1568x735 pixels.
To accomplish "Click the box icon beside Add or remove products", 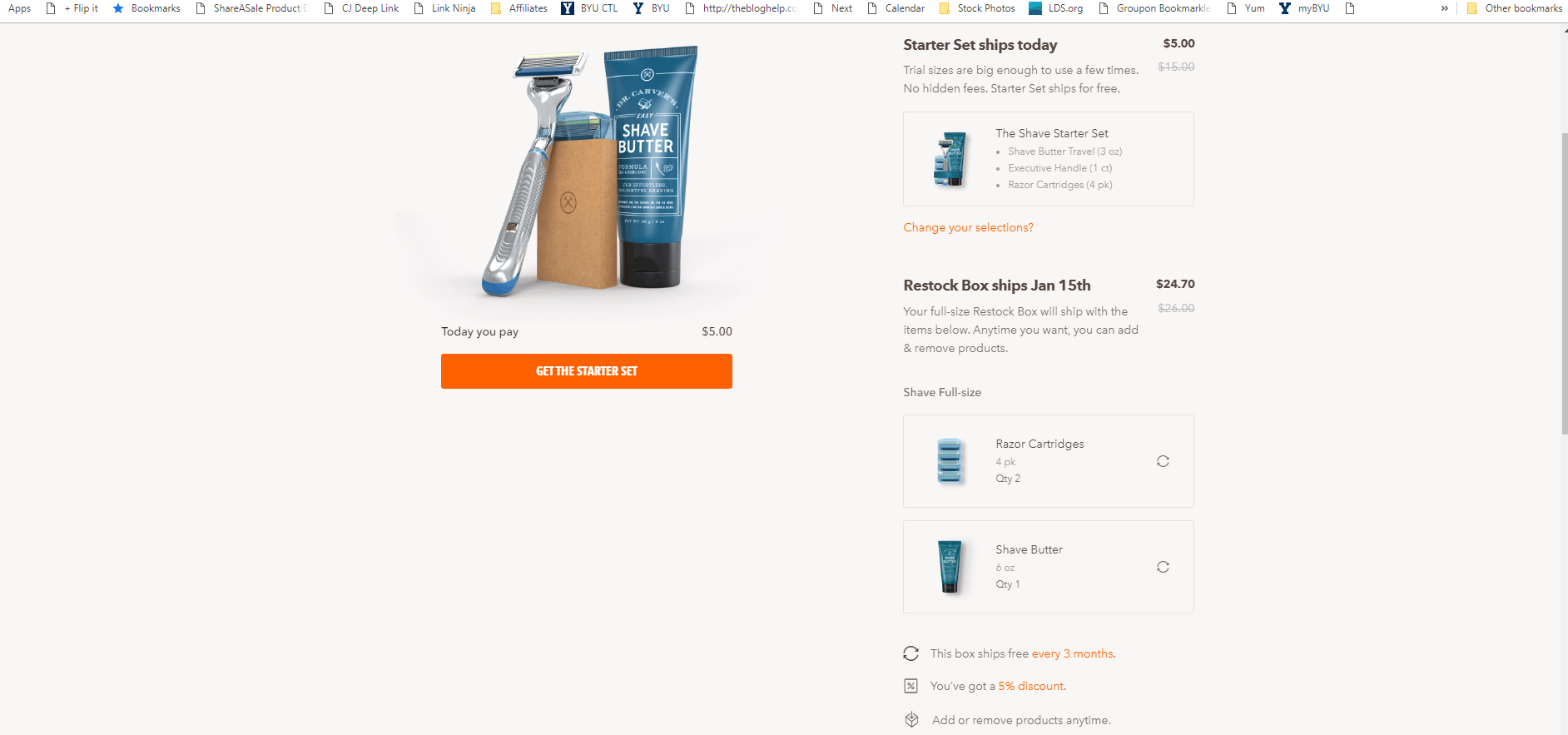I will tap(912, 719).
